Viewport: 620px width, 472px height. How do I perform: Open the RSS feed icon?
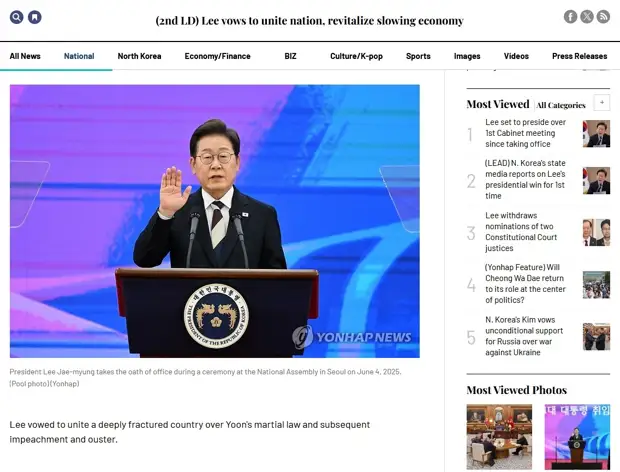pos(603,17)
